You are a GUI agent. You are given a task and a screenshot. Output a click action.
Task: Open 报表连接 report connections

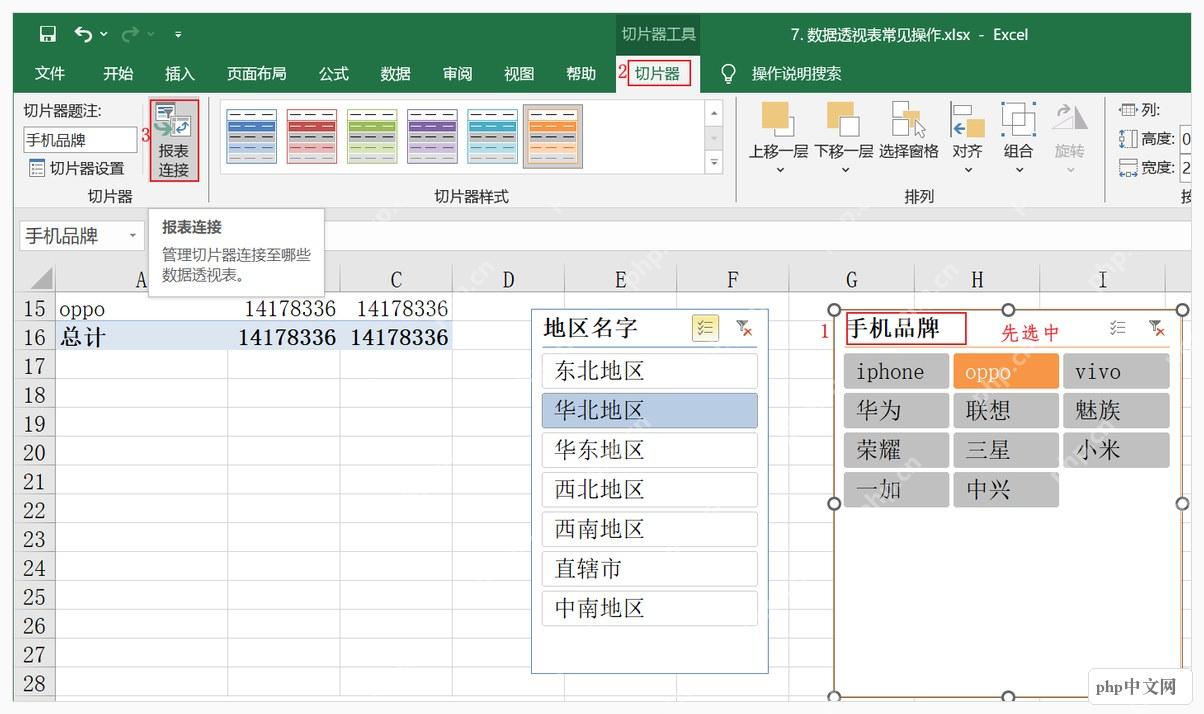(x=174, y=140)
